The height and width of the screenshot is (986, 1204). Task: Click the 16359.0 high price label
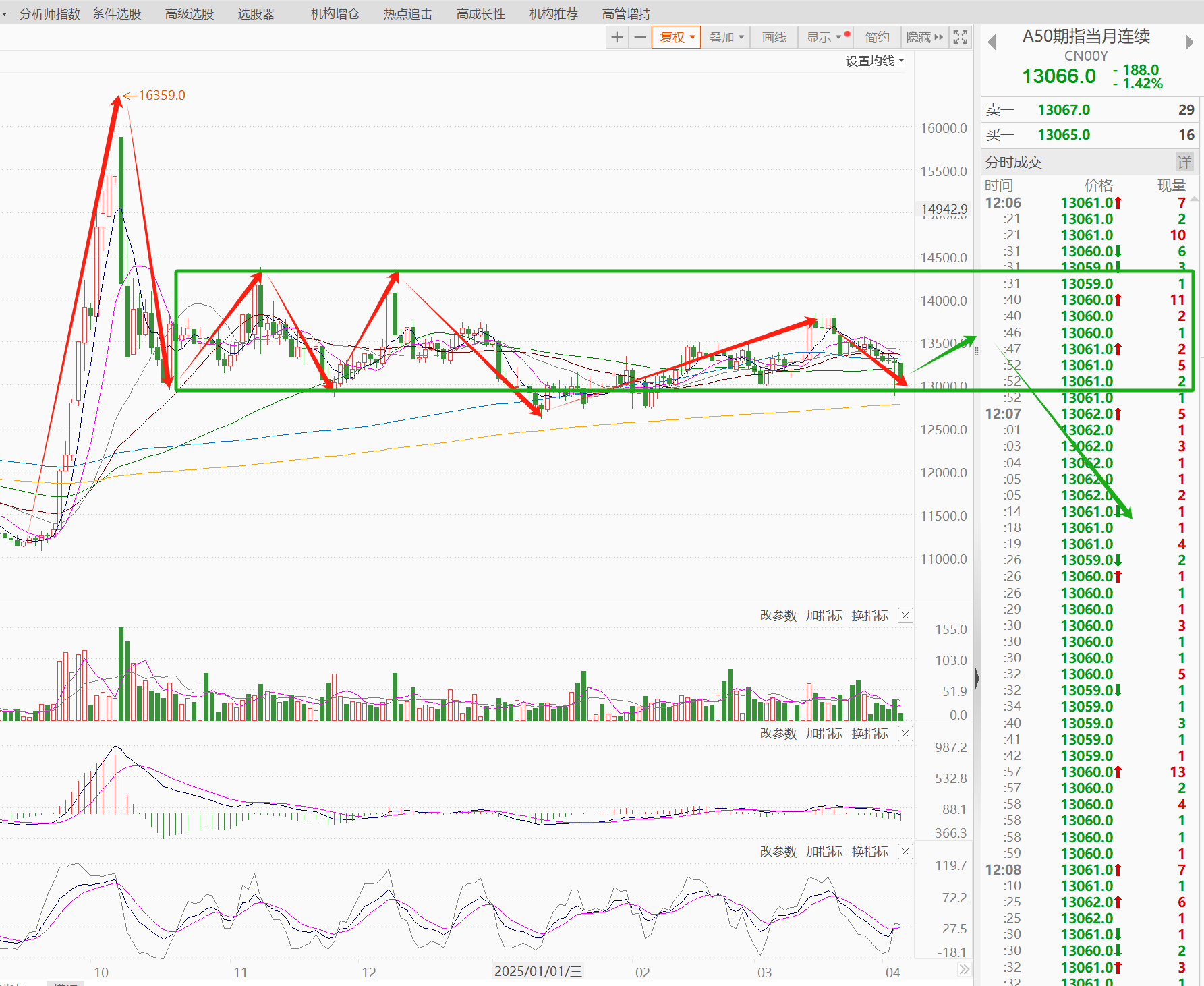pyautogui.click(x=161, y=96)
